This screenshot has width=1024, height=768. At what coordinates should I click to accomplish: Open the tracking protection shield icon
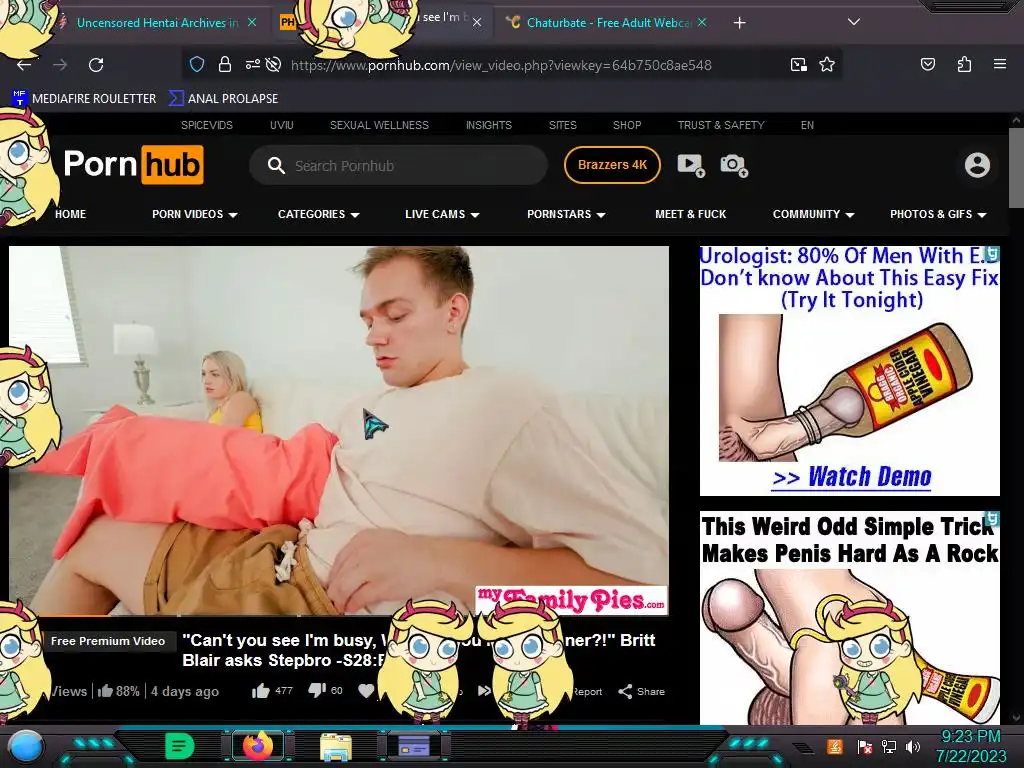tap(197, 65)
